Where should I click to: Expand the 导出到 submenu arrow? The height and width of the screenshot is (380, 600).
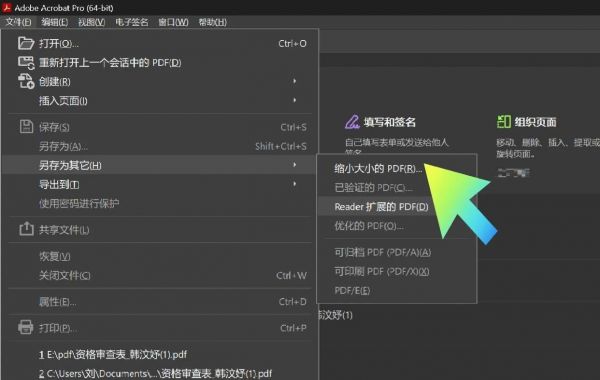coord(294,184)
